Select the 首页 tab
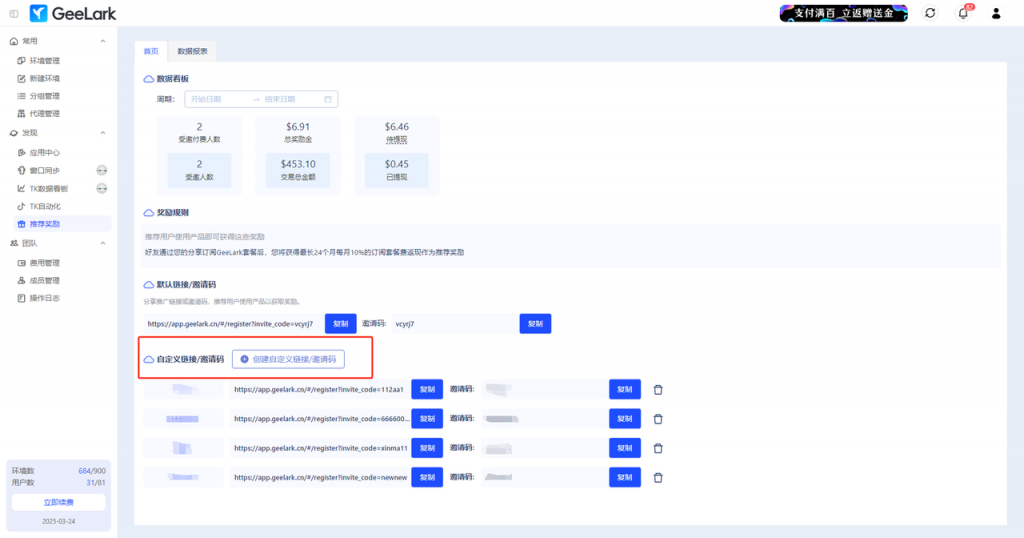The image size is (1024, 538). point(150,51)
